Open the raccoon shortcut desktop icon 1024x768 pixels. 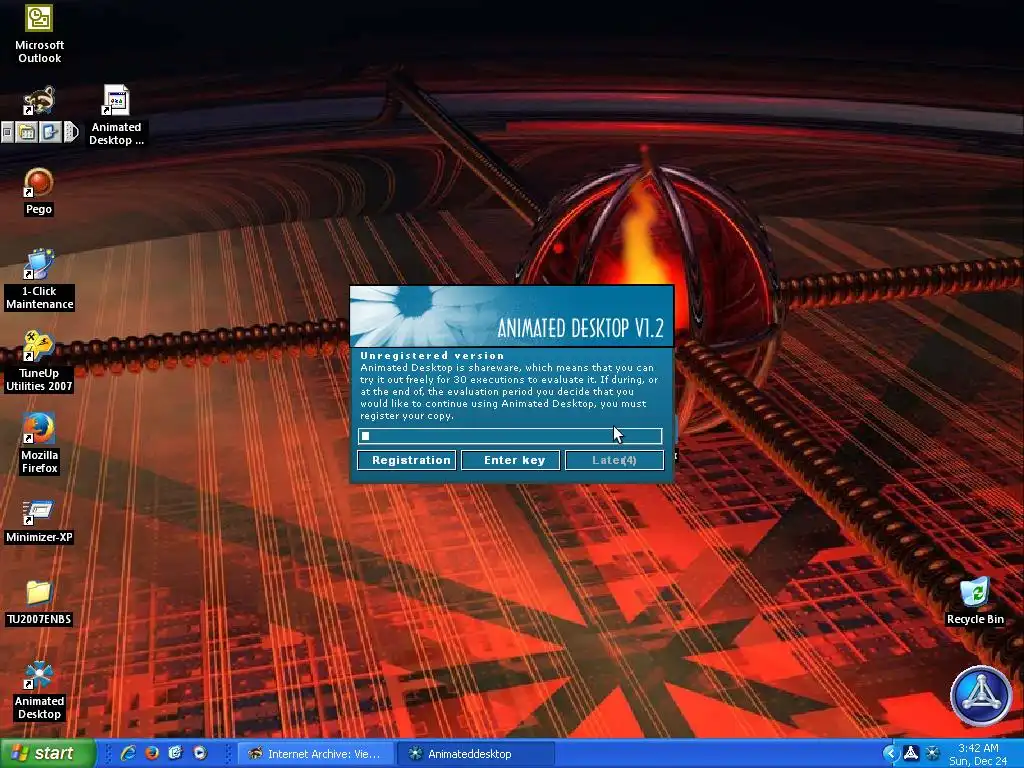(x=39, y=101)
